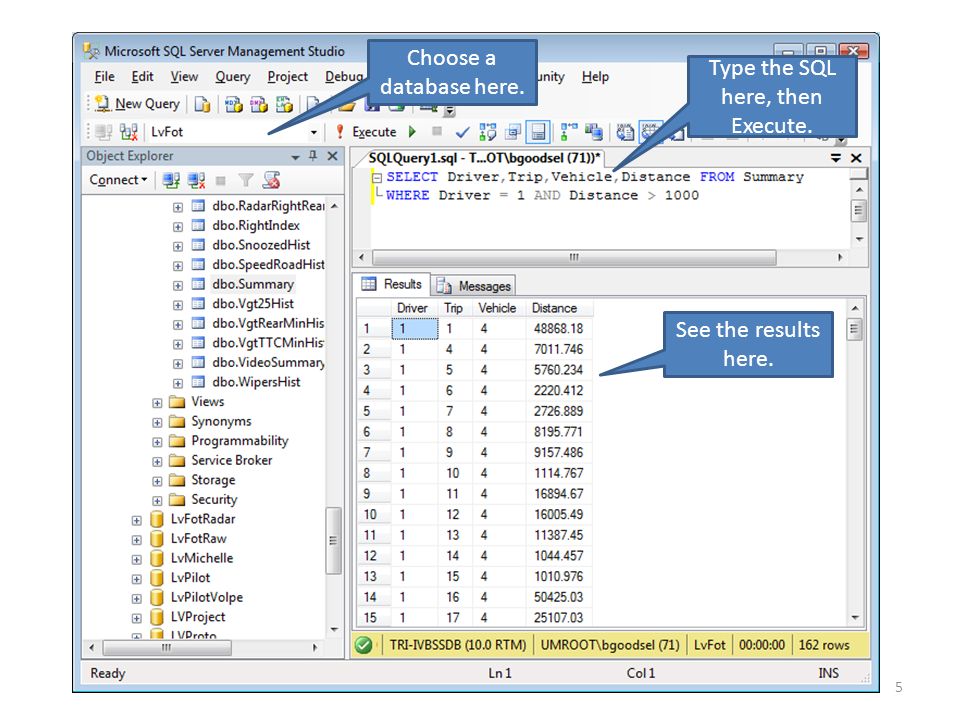Expand the LvFotRadar database node
Viewport: 960px width, 720px height.
tap(137, 520)
